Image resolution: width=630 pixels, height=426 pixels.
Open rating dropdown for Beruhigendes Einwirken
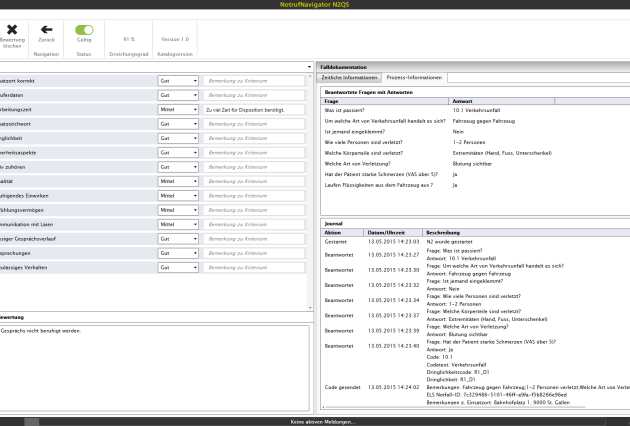click(178, 196)
